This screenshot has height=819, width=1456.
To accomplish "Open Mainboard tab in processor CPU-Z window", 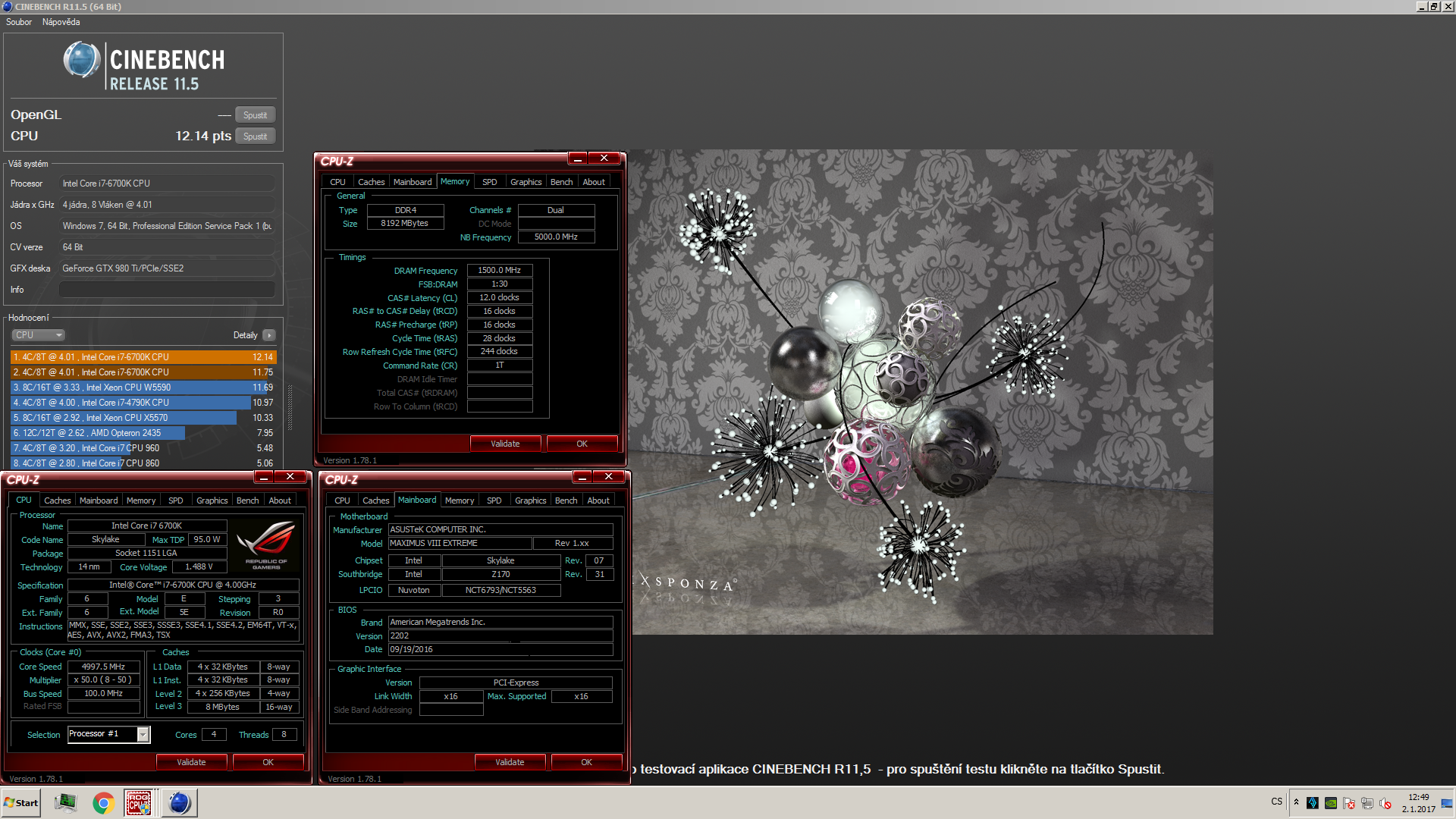I will [99, 500].
